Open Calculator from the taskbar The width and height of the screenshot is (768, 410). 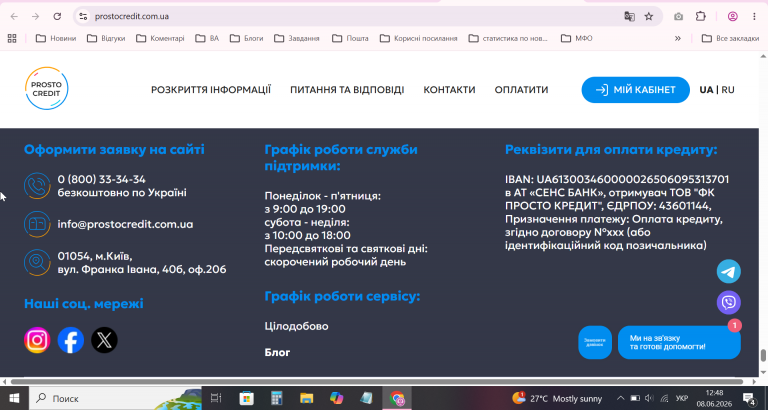click(x=277, y=398)
